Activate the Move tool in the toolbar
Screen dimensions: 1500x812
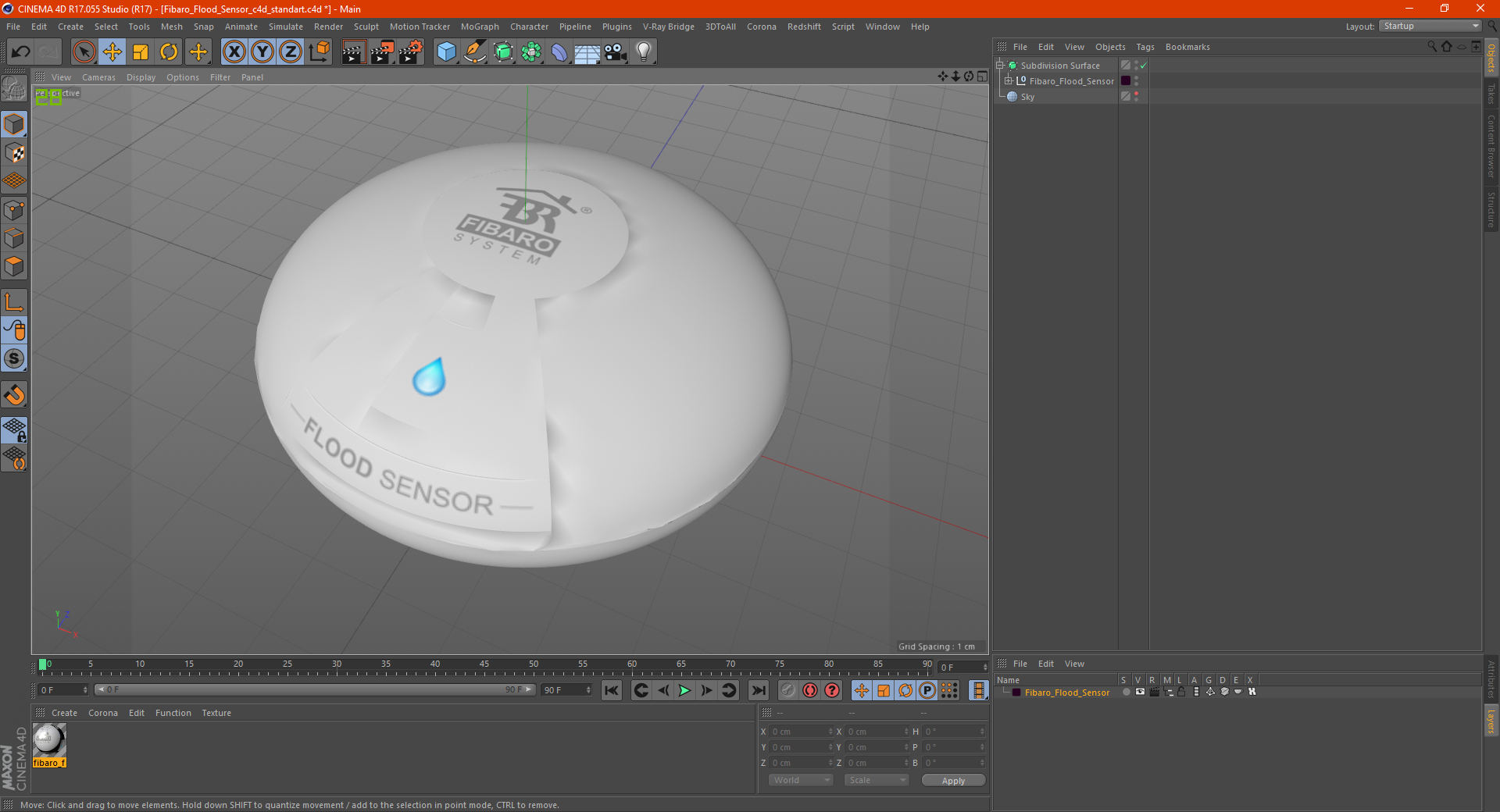coord(112,52)
